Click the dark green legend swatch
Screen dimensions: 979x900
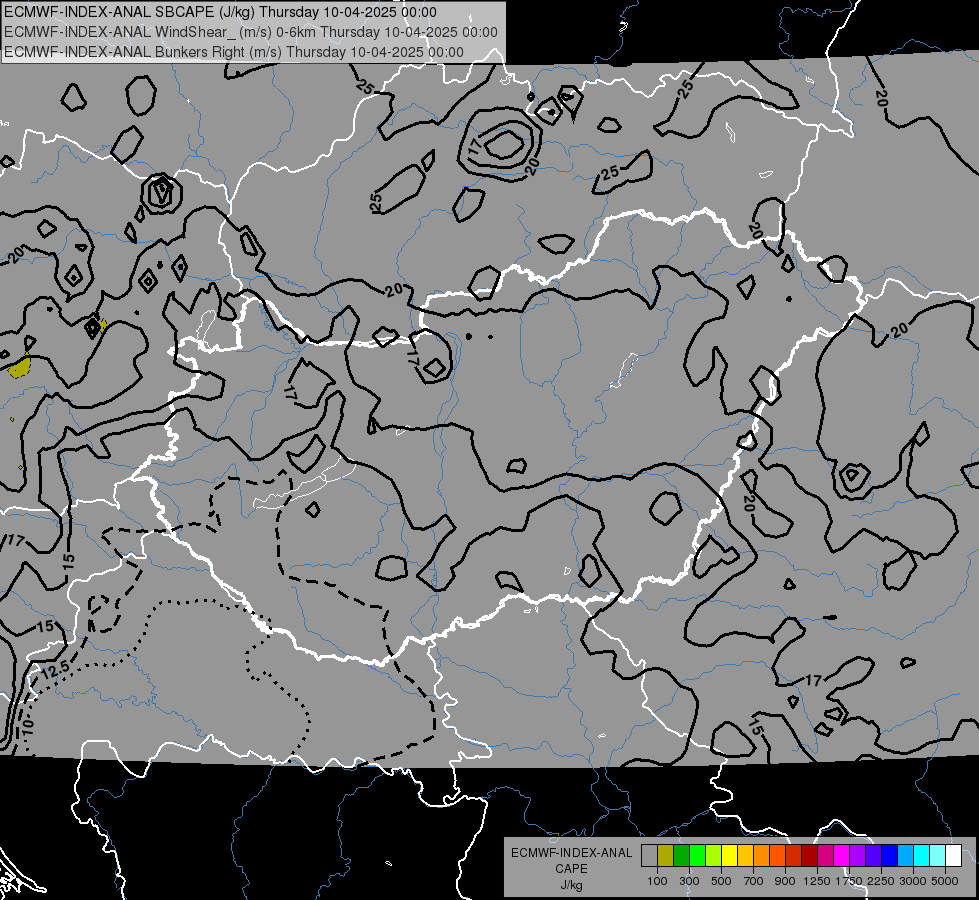pos(681,856)
